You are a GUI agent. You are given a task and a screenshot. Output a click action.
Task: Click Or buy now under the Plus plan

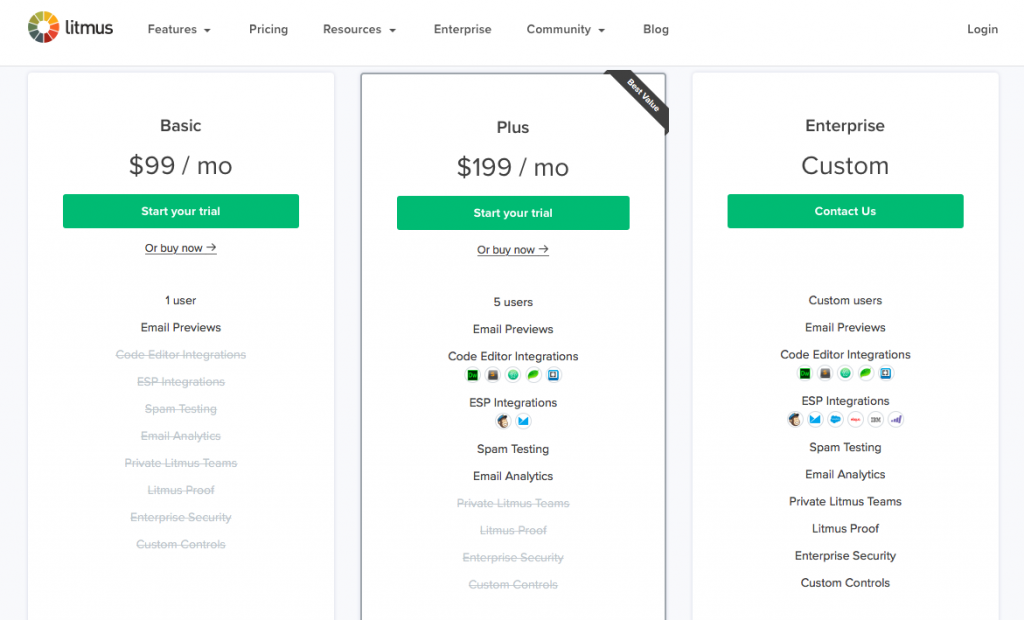(x=513, y=250)
